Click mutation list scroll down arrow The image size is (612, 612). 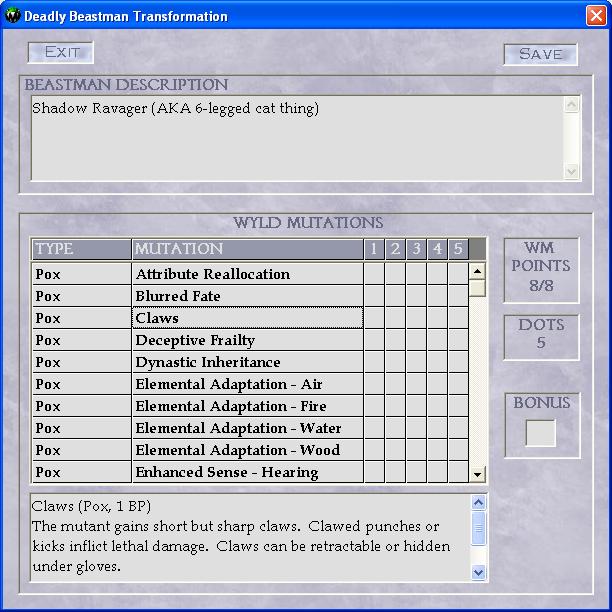[477, 475]
